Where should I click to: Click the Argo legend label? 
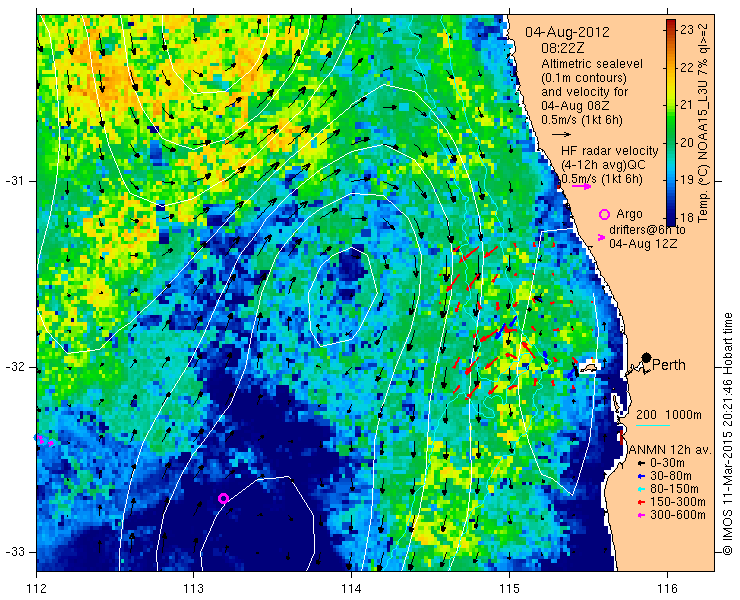tap(629, 214)
